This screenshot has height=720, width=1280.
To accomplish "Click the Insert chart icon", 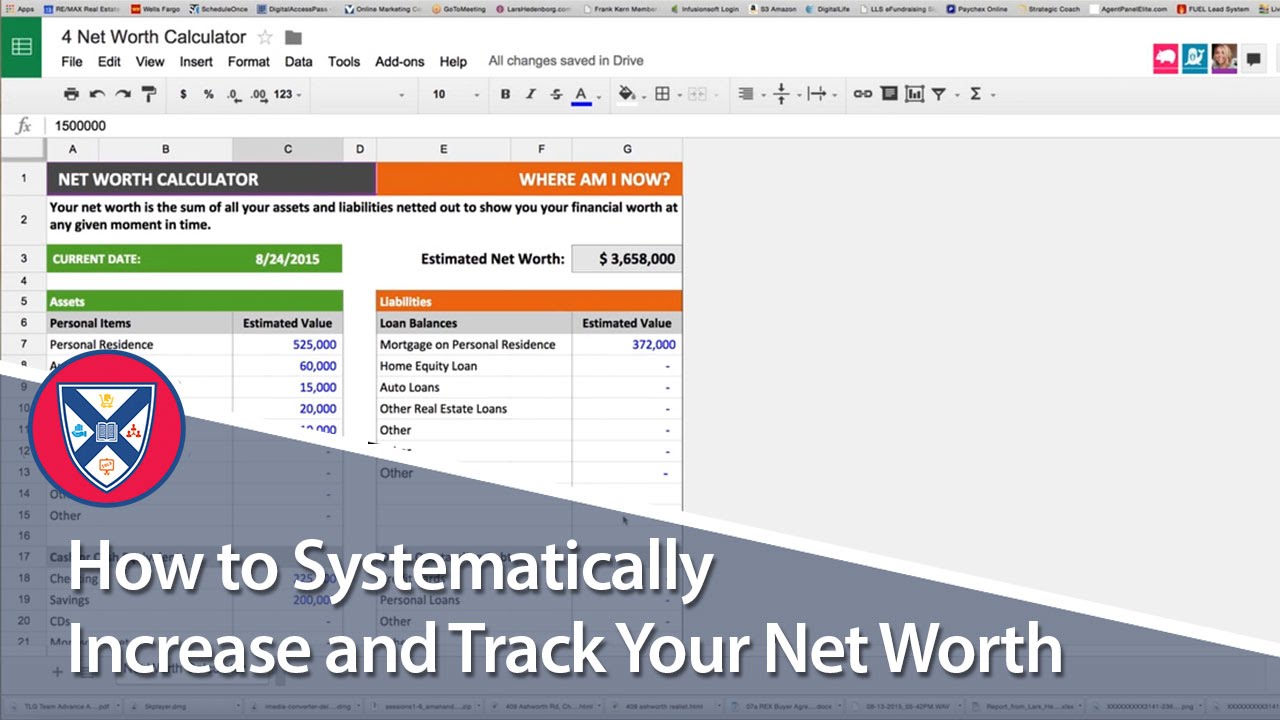I will tap(915, 94).
